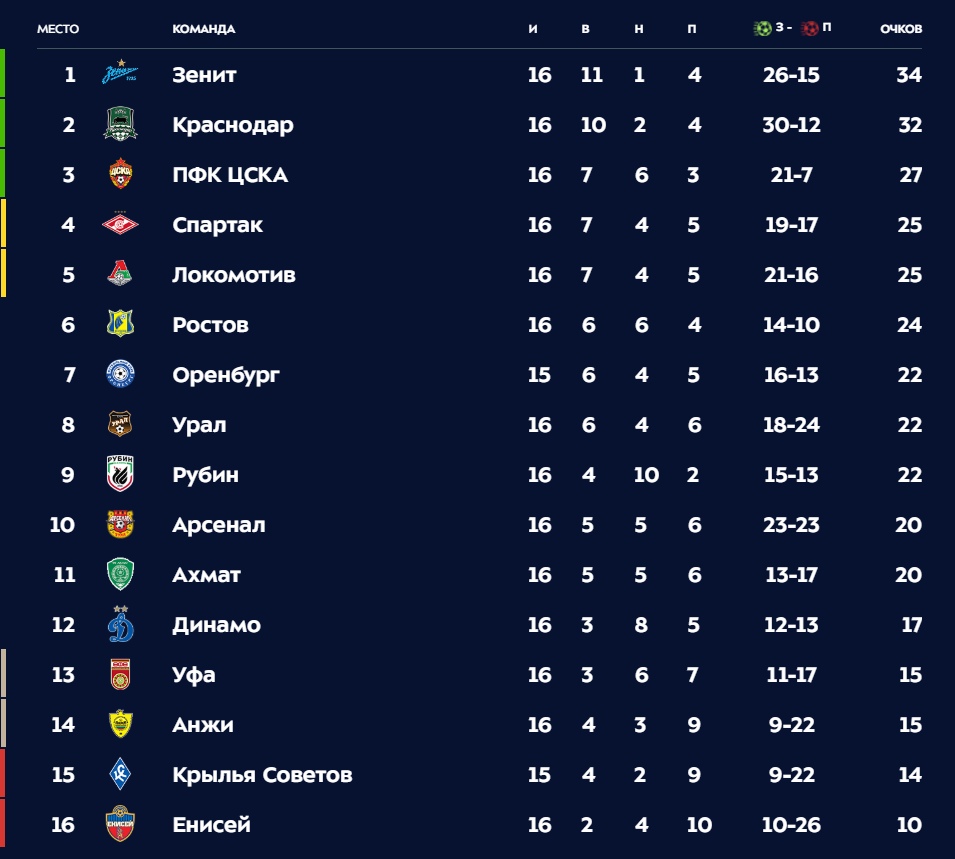
Task: Click the Spartak club logo
Action: (121, 225)
